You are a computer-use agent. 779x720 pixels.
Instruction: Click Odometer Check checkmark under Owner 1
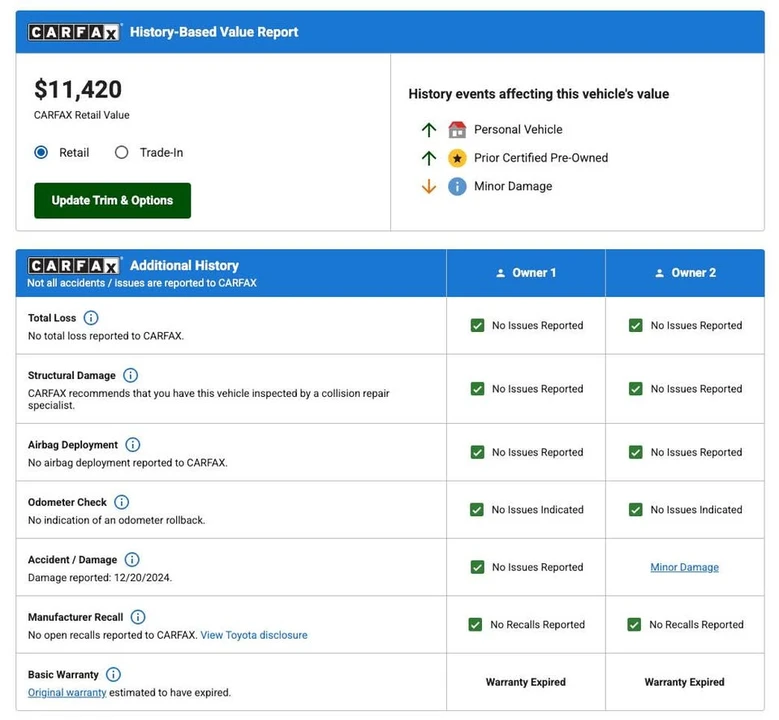[x=477, y=510]
